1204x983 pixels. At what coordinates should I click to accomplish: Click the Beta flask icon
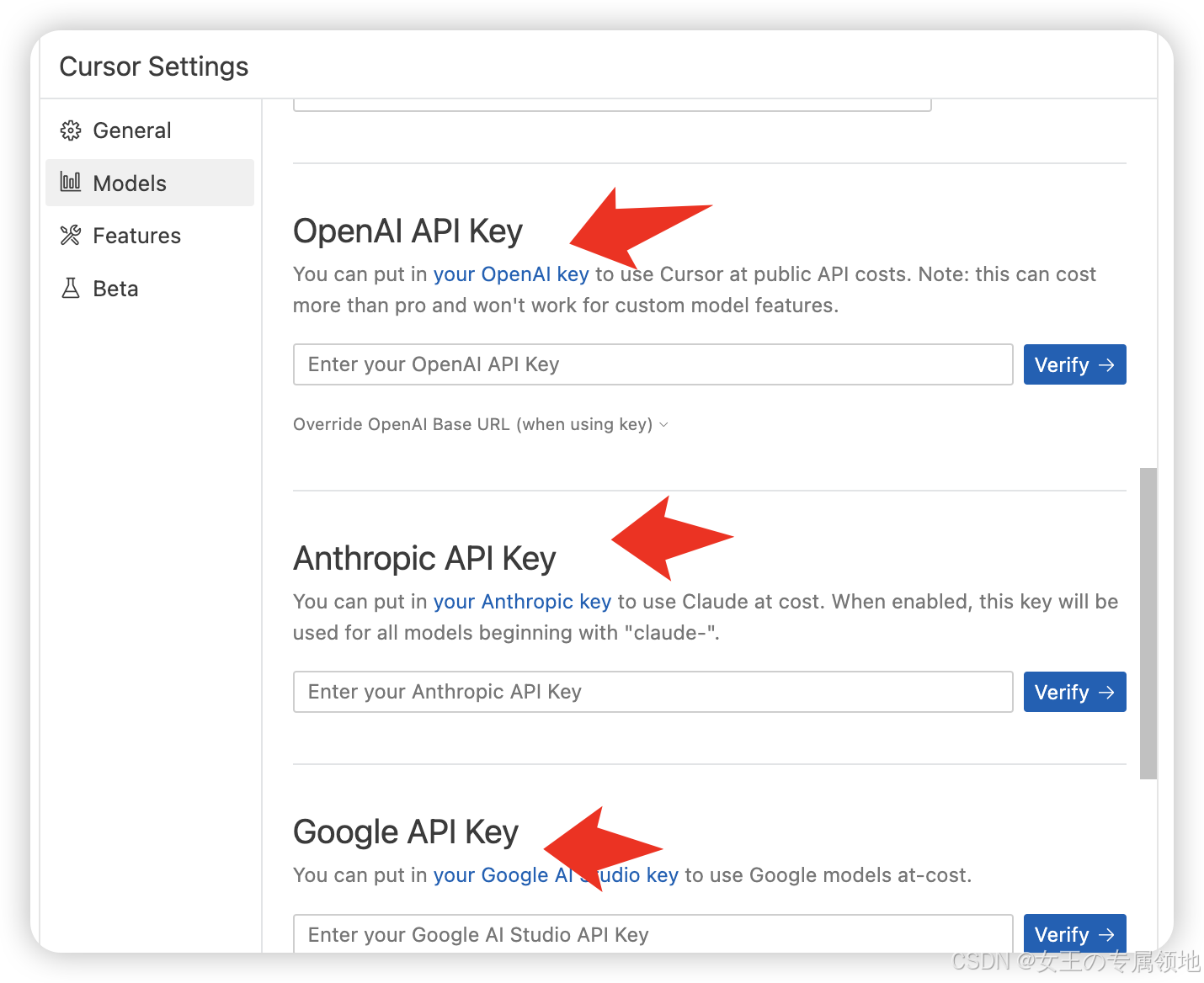[x=71, y=288]
